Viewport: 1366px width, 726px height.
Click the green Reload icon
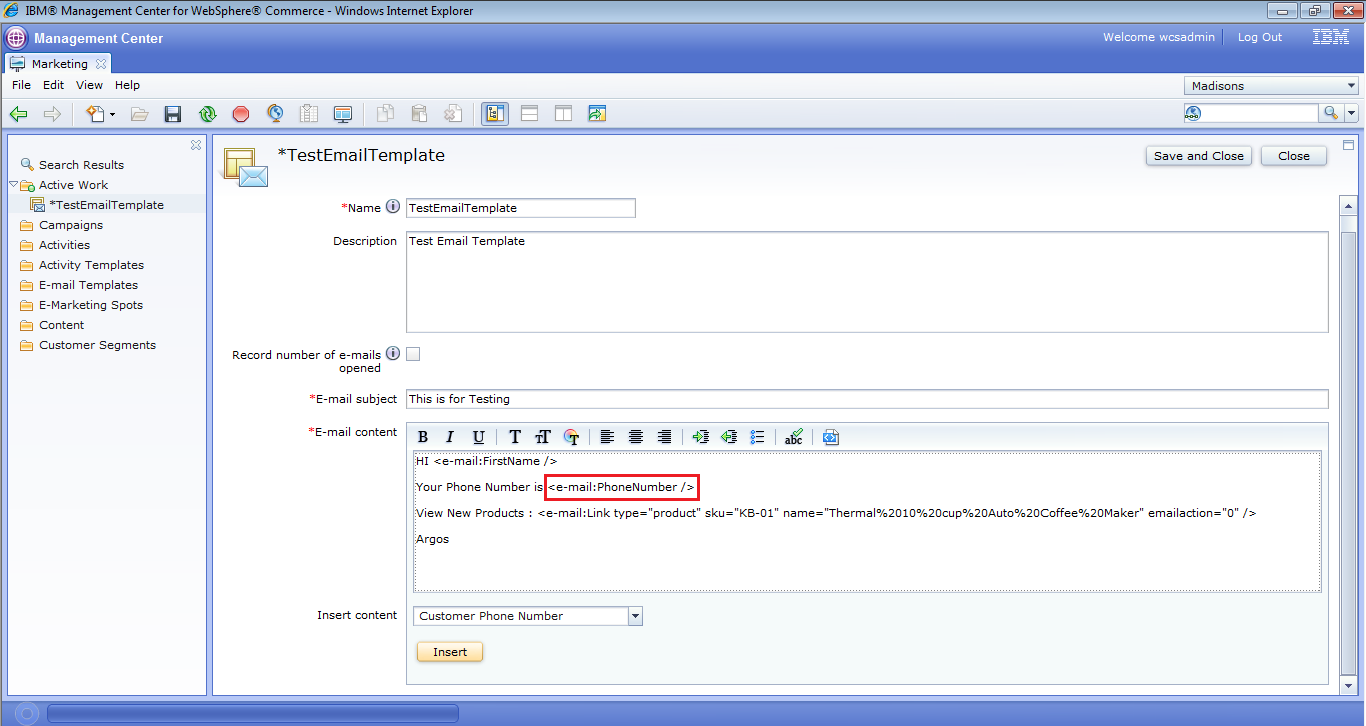coord(207,114)
